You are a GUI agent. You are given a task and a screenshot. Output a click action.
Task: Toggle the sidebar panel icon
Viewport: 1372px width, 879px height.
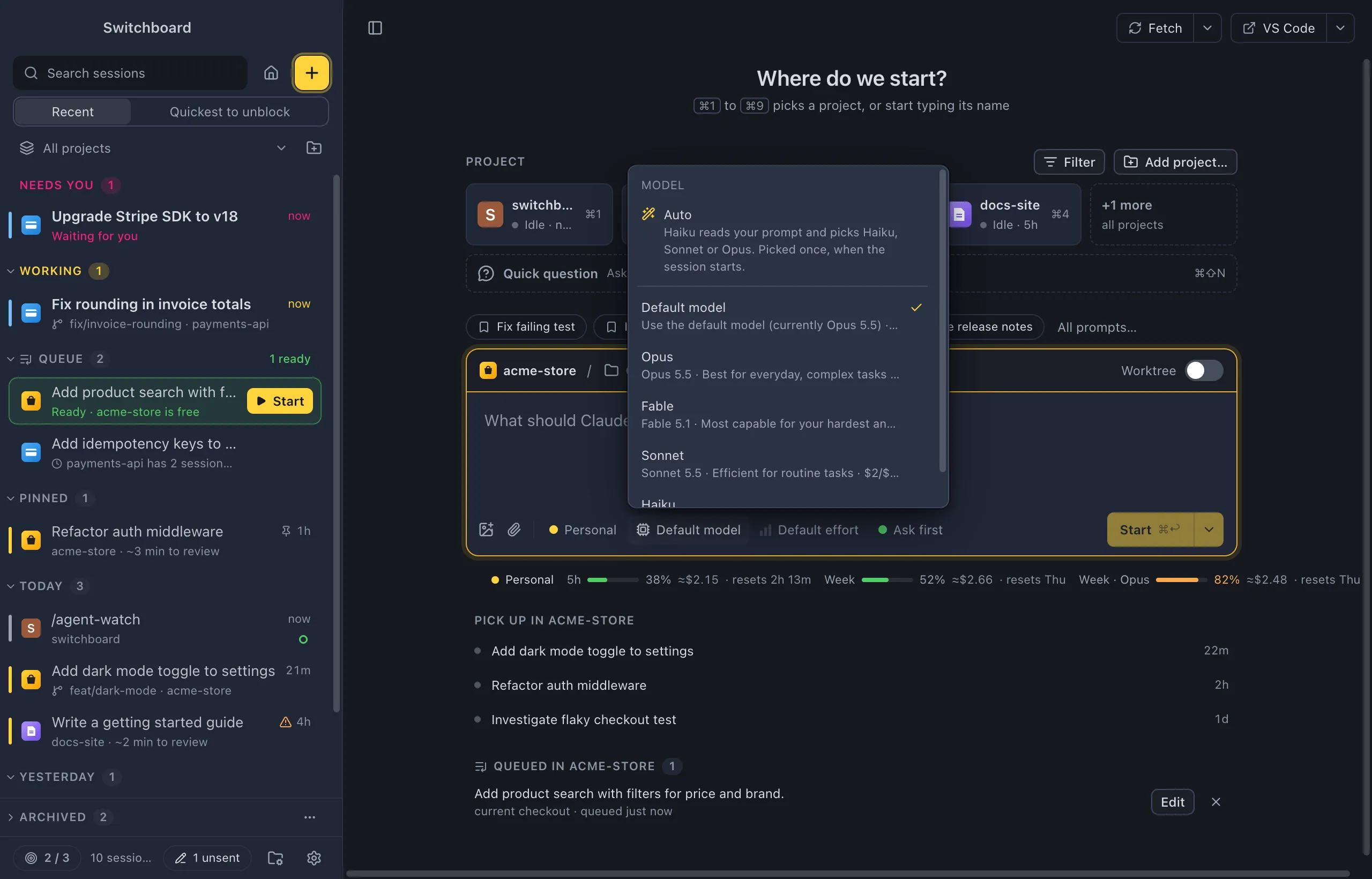375,28
